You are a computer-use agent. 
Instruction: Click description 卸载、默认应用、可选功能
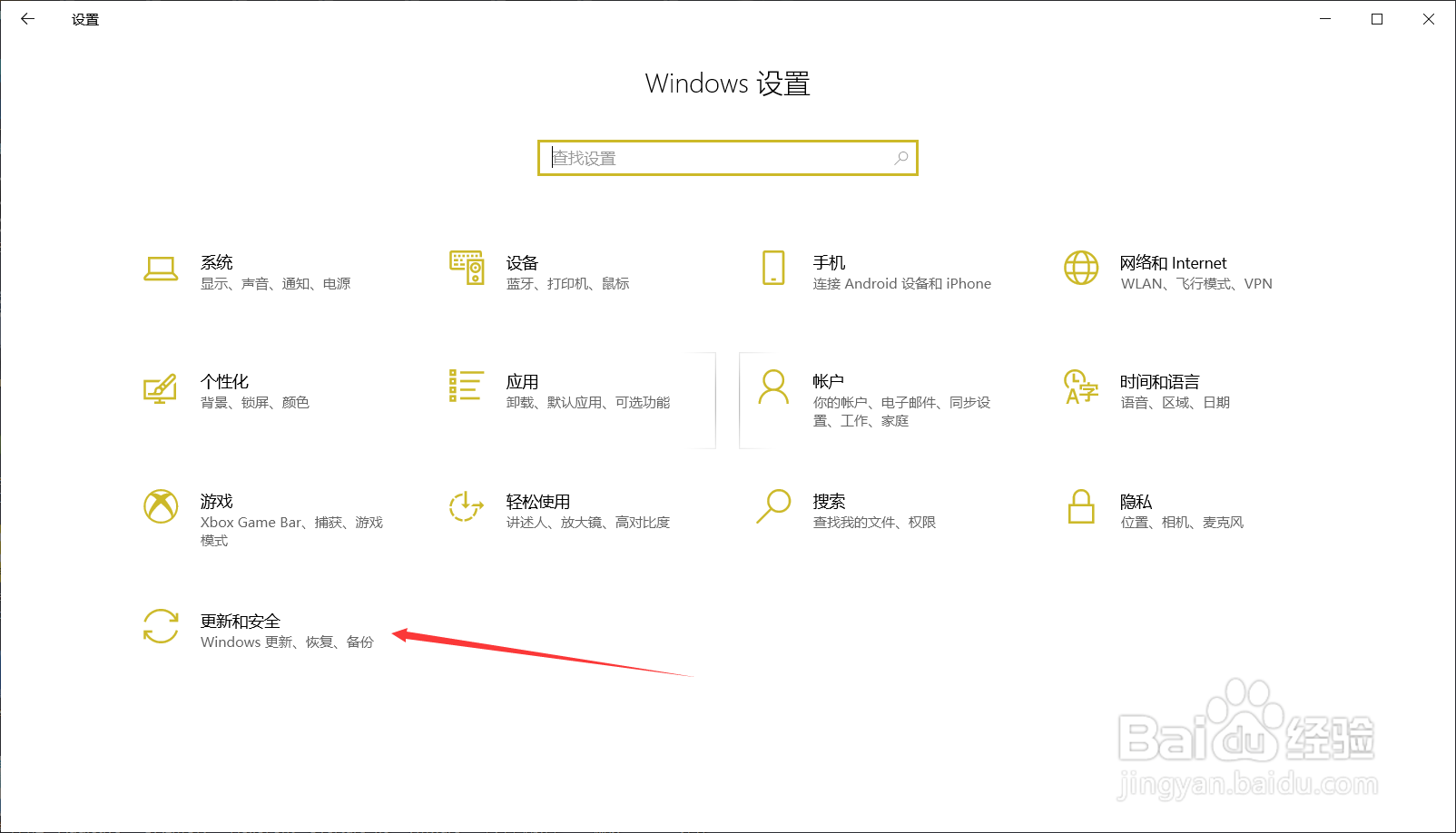click(x=588, y=403)
